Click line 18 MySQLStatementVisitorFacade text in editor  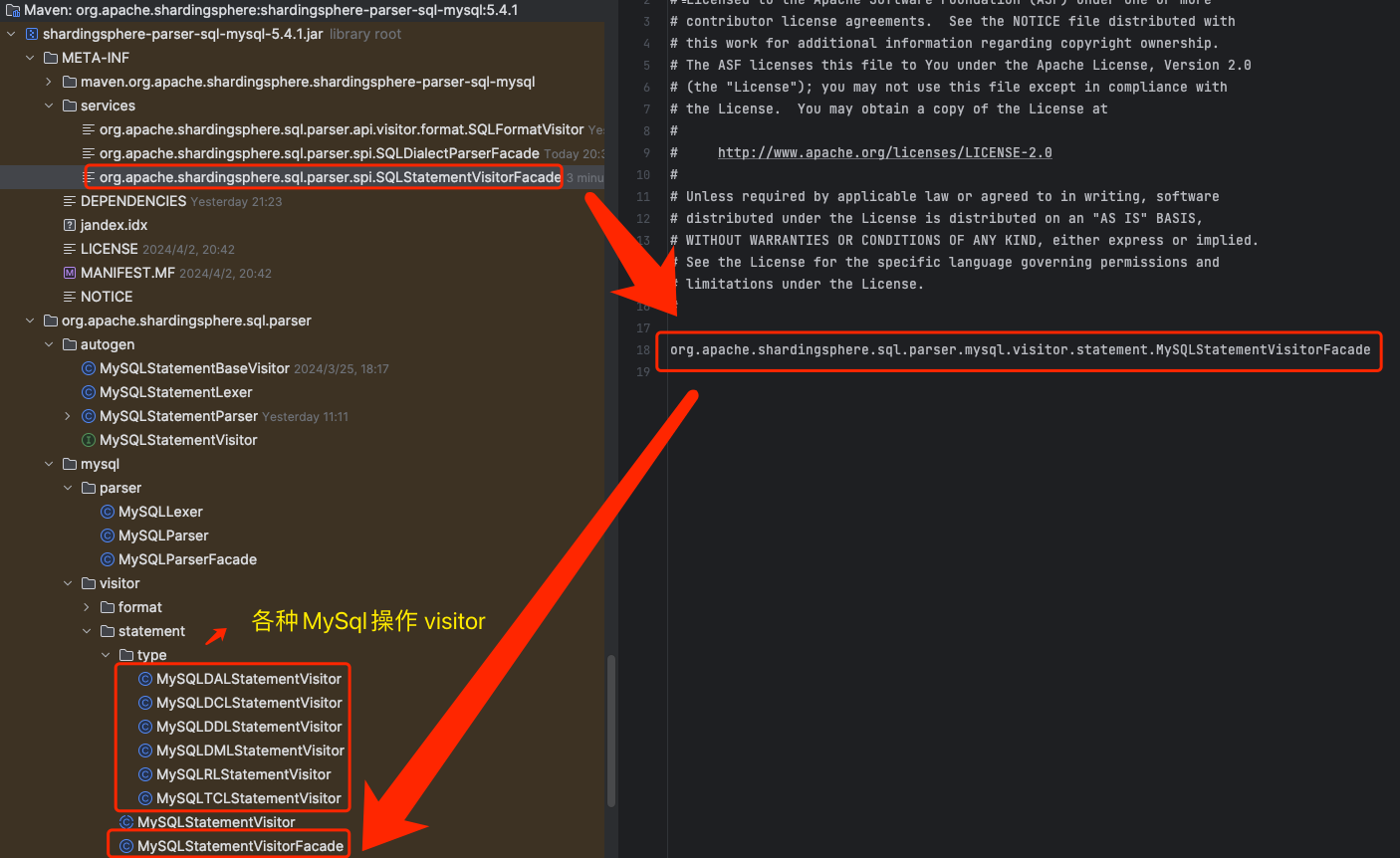1020,349
